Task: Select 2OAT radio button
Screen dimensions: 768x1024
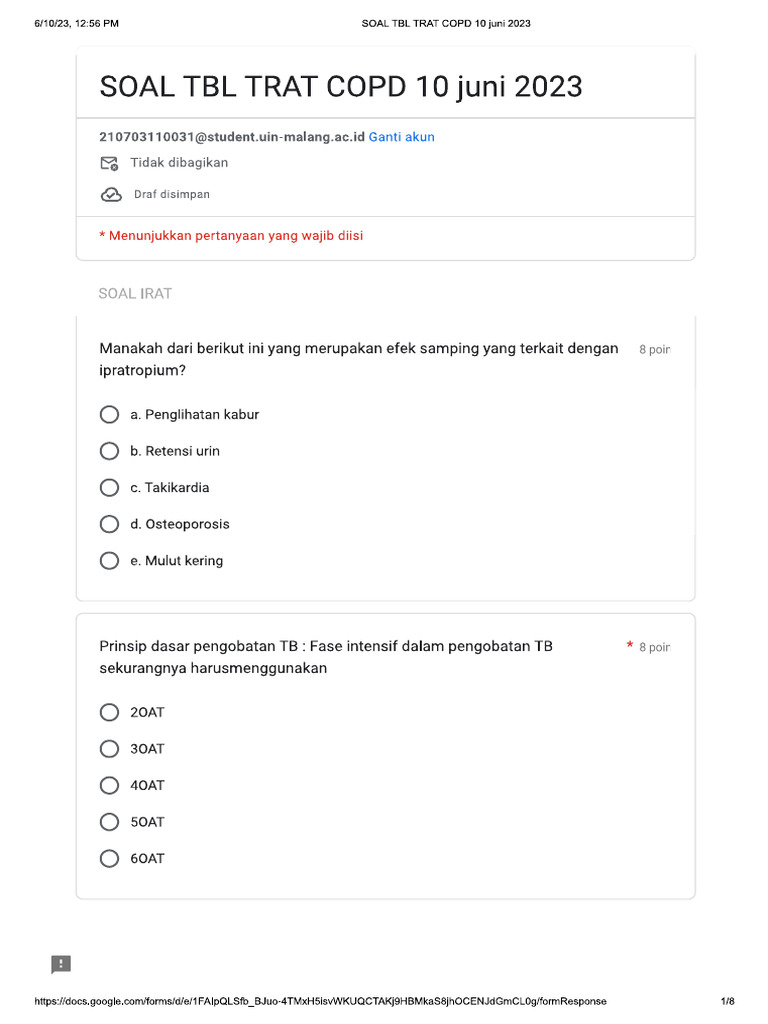Action: 110,712
